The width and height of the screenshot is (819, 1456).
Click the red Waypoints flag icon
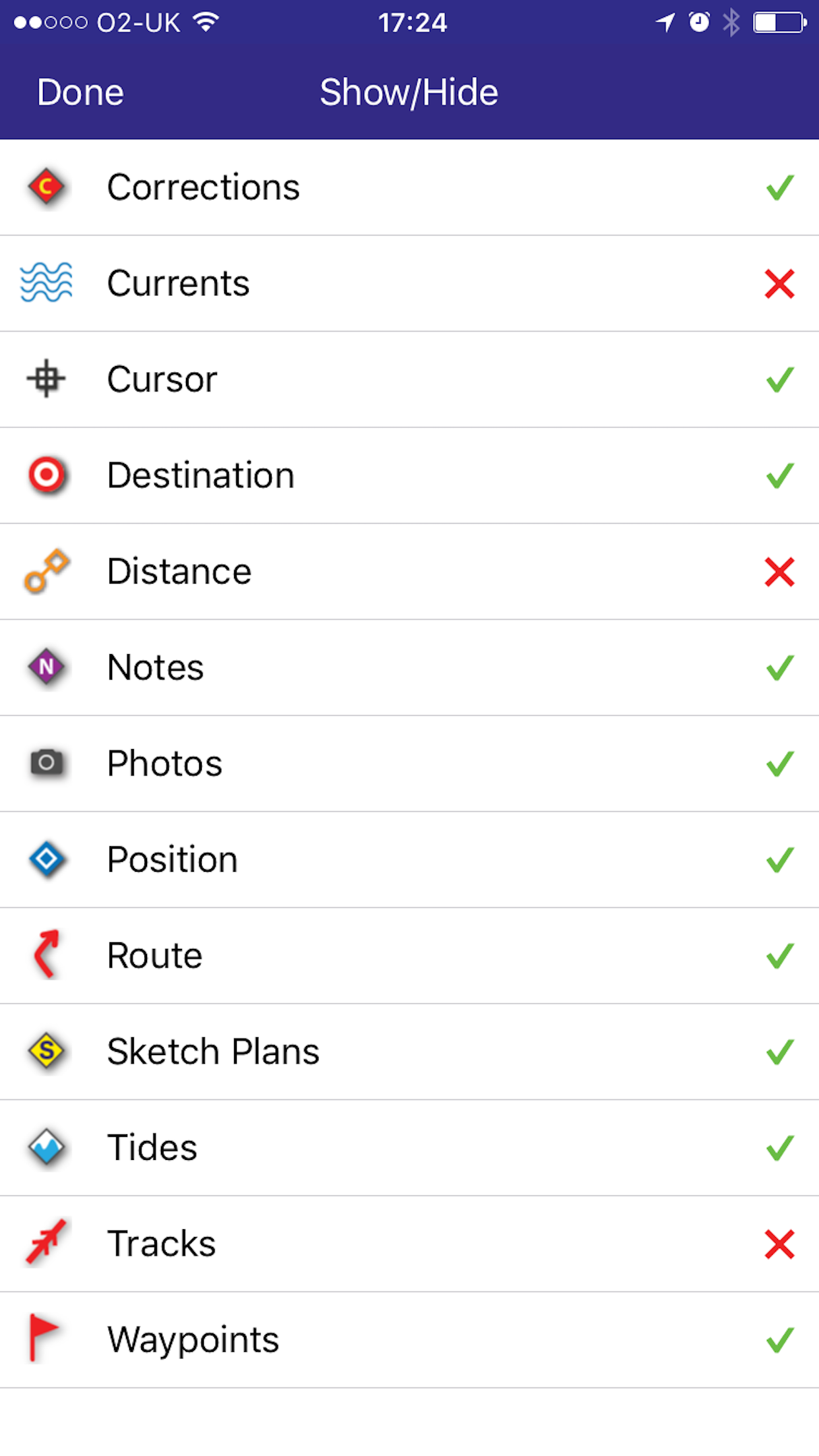44,1339
